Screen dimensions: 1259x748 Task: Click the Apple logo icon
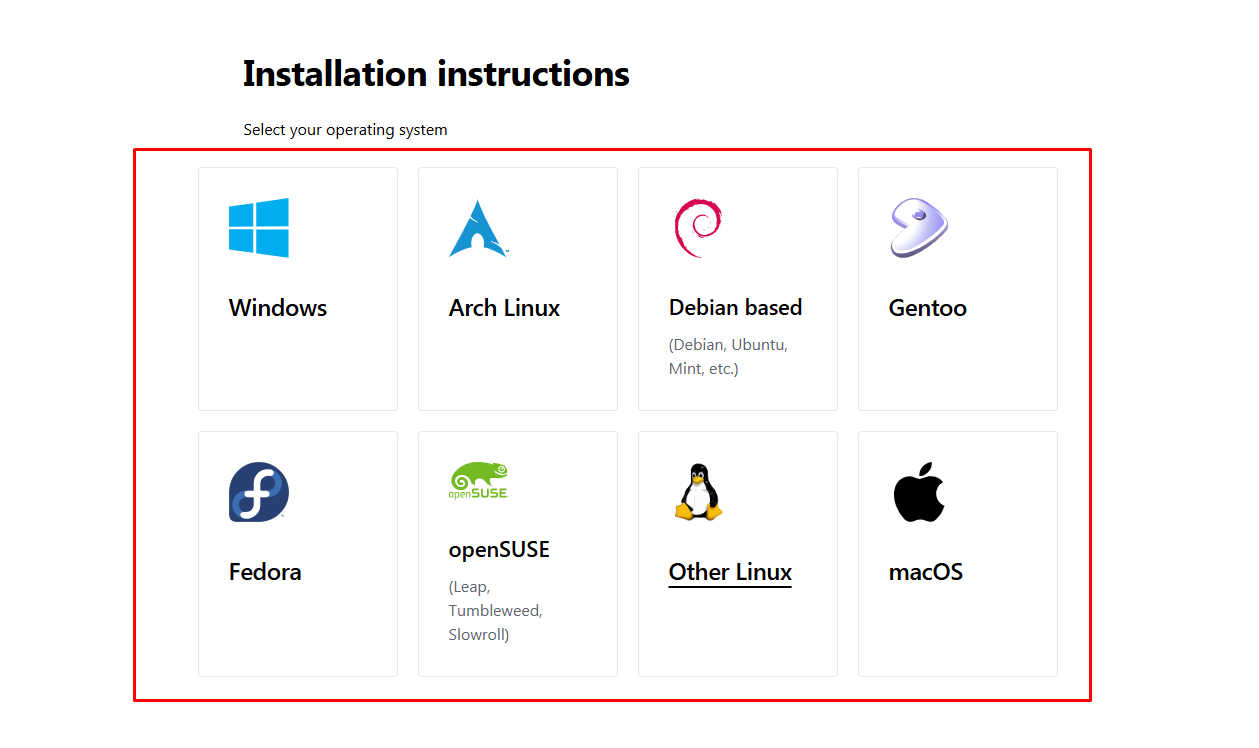pos(918,492)
